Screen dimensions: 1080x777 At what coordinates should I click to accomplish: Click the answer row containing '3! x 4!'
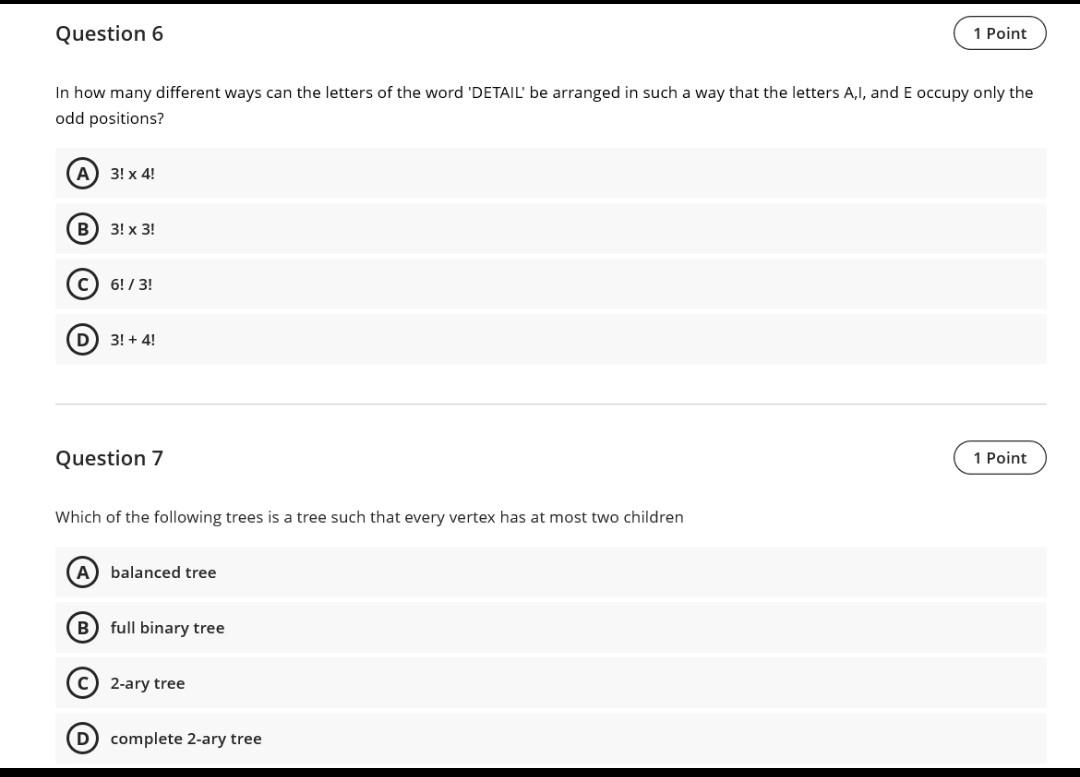pyautogui.click(x=550, y=173)
